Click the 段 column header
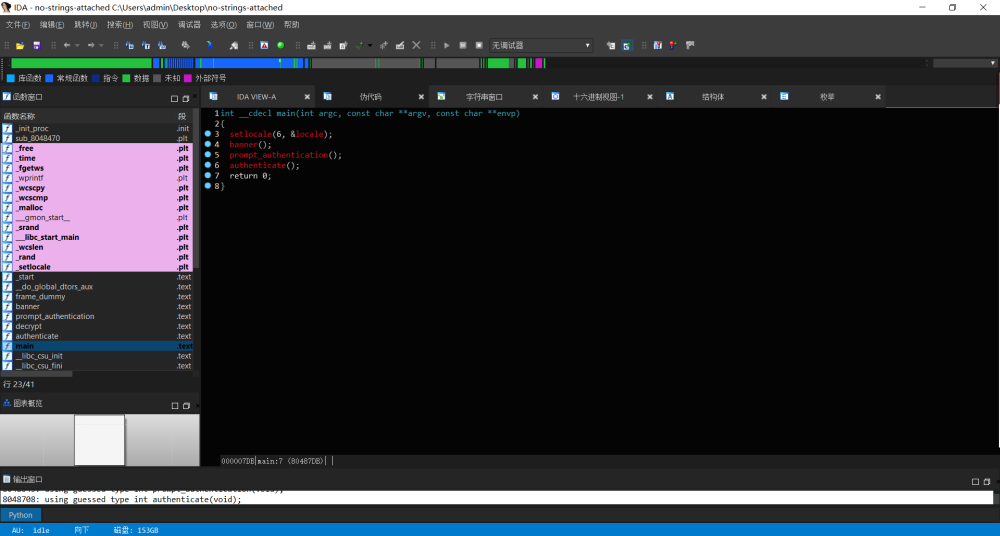Image resolution: width=1000 pixels, height=536 pixels. pyautogui.click(x=182, y=116)
